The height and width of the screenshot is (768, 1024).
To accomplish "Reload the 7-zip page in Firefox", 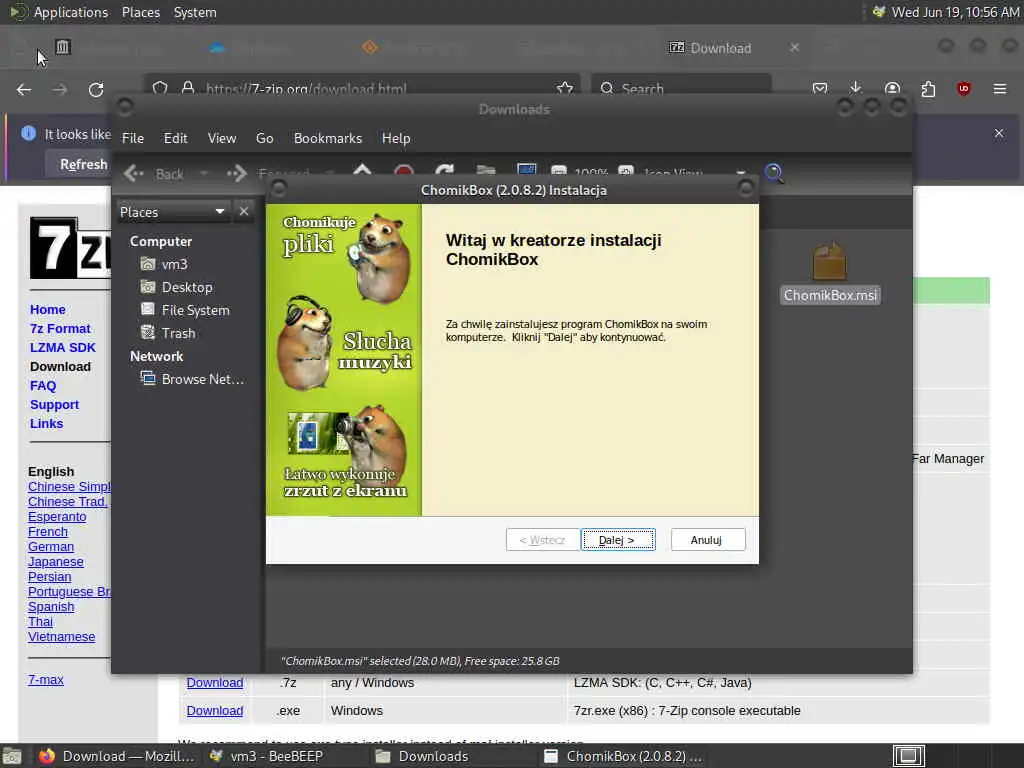I will click(96, 89).
